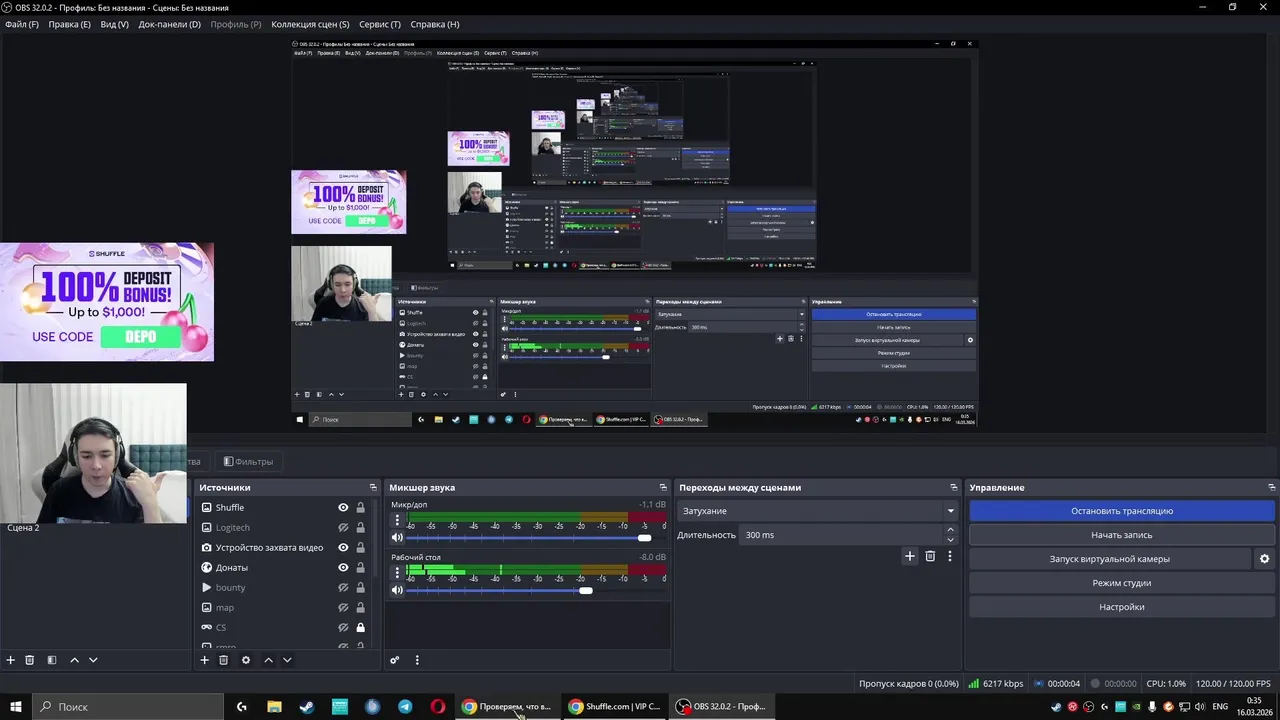Mute the Микр/доп speaker icon

click(397, 537)
